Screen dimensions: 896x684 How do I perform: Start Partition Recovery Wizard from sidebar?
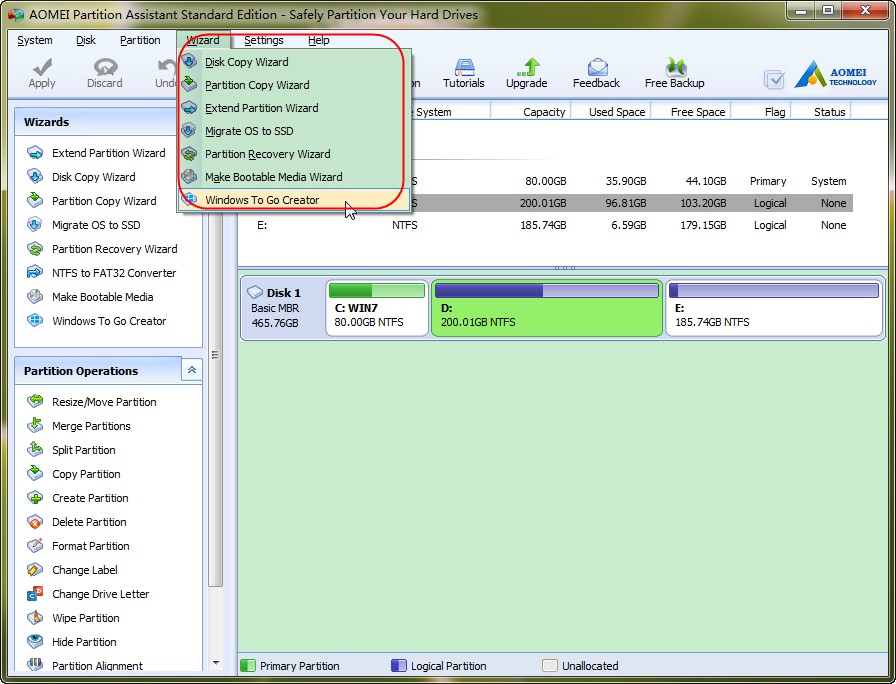tap(102, 249)
